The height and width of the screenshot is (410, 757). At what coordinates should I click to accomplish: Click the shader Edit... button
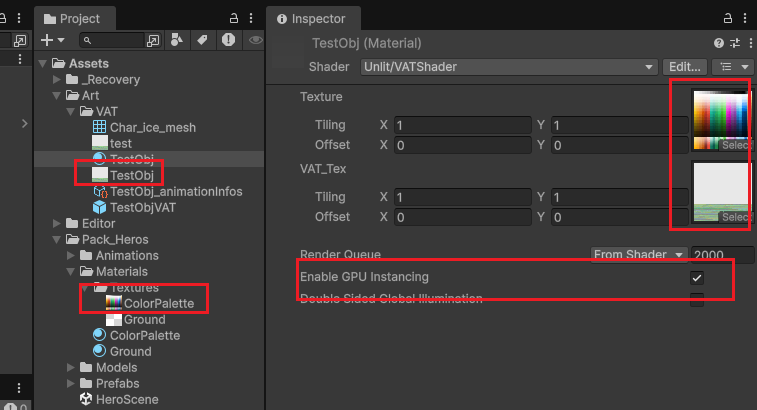coord(684,67)
